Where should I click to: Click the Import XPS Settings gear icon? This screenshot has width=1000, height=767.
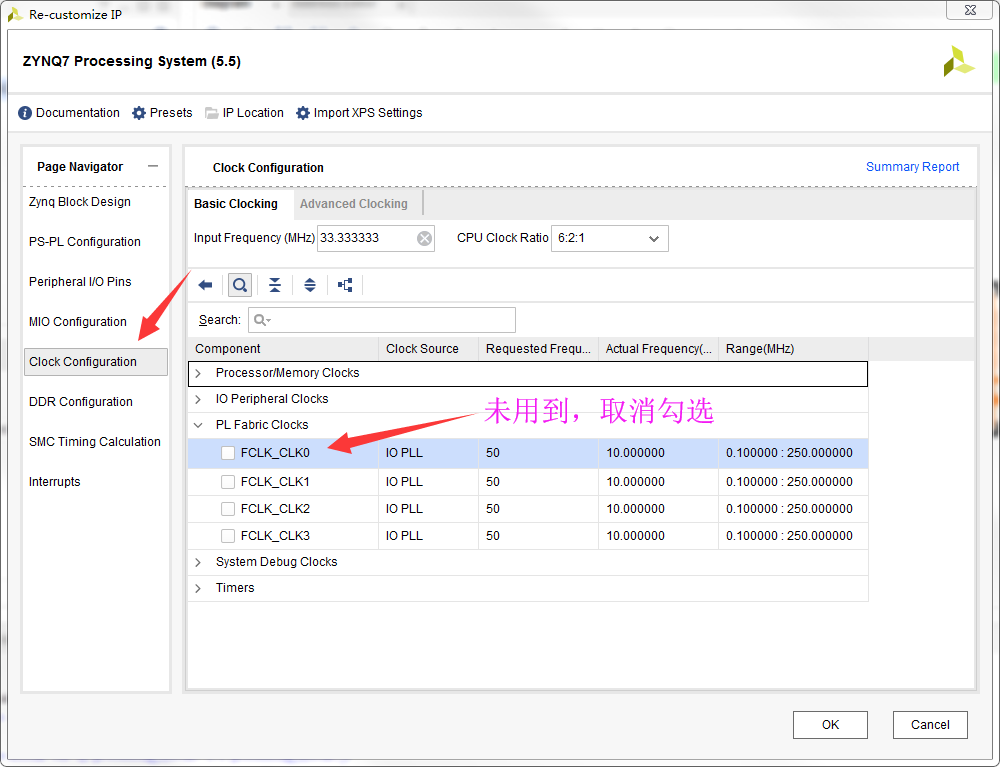[303, 113]
